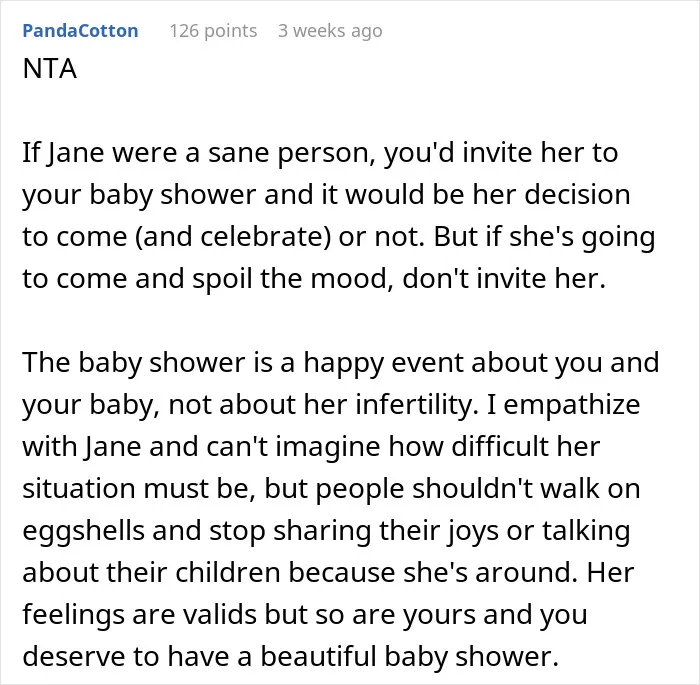Click the line starting 'situation must be'
700x685 pixels.
[331, 489]
